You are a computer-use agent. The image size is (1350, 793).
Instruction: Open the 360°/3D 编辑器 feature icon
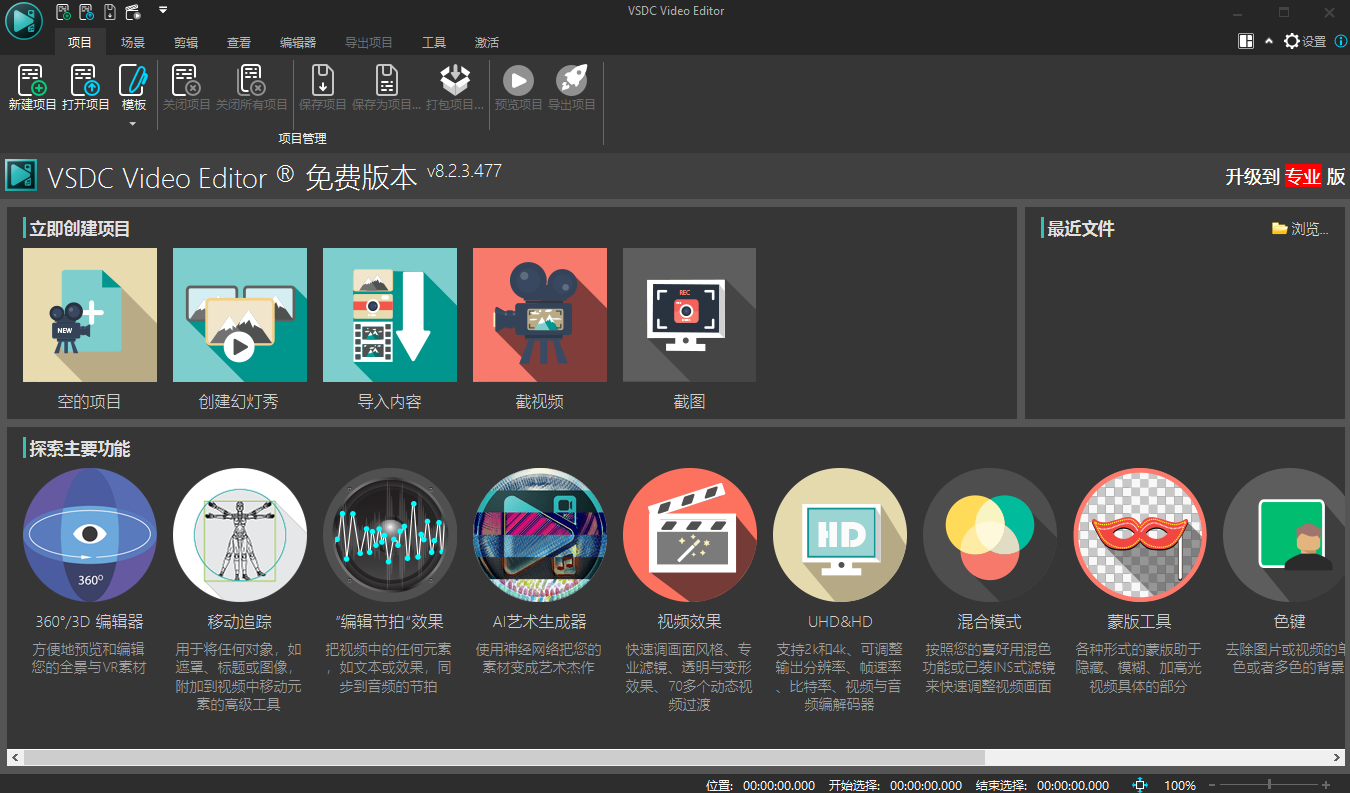coord(90,535)
